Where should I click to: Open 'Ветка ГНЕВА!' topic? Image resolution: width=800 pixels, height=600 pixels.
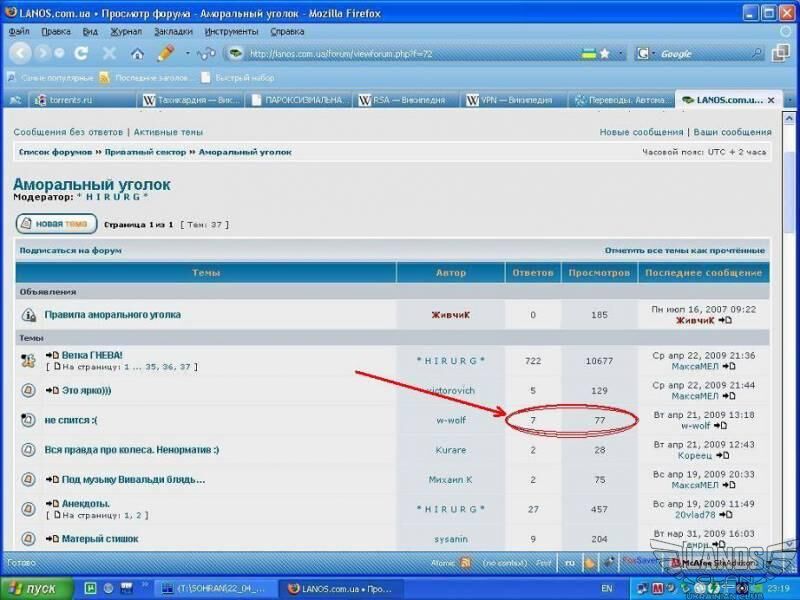[x=91, y=355]
